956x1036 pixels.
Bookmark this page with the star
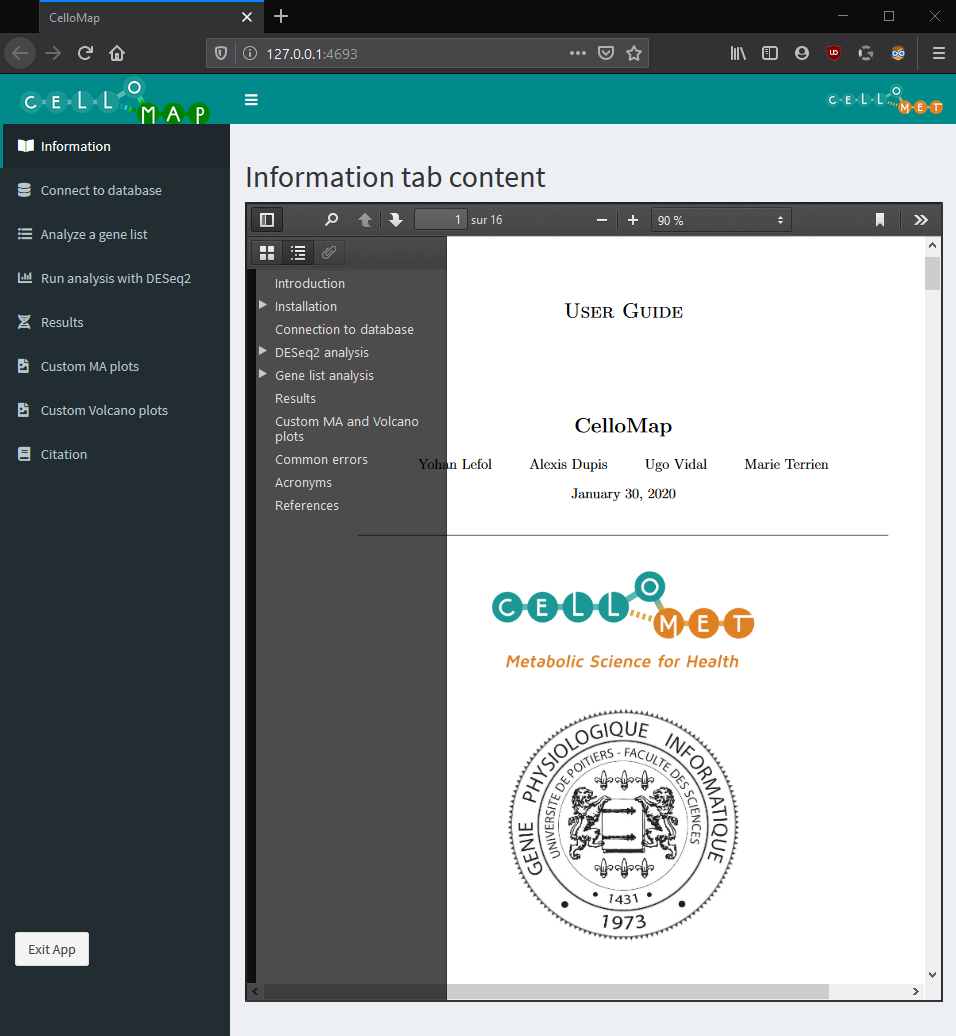tap(634, 54)
